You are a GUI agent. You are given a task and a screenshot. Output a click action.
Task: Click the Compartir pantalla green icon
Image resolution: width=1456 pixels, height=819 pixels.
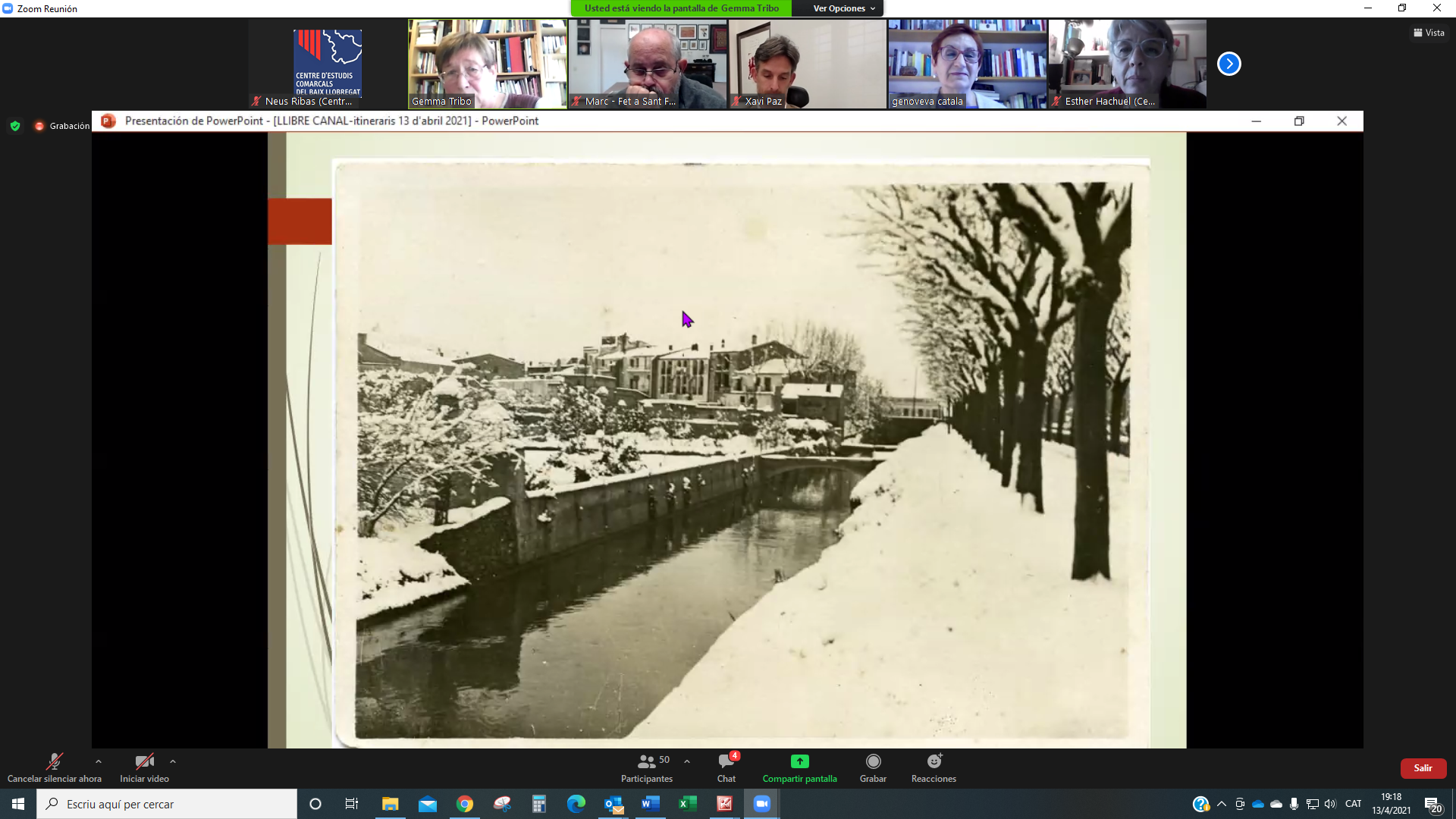(799, 761)
